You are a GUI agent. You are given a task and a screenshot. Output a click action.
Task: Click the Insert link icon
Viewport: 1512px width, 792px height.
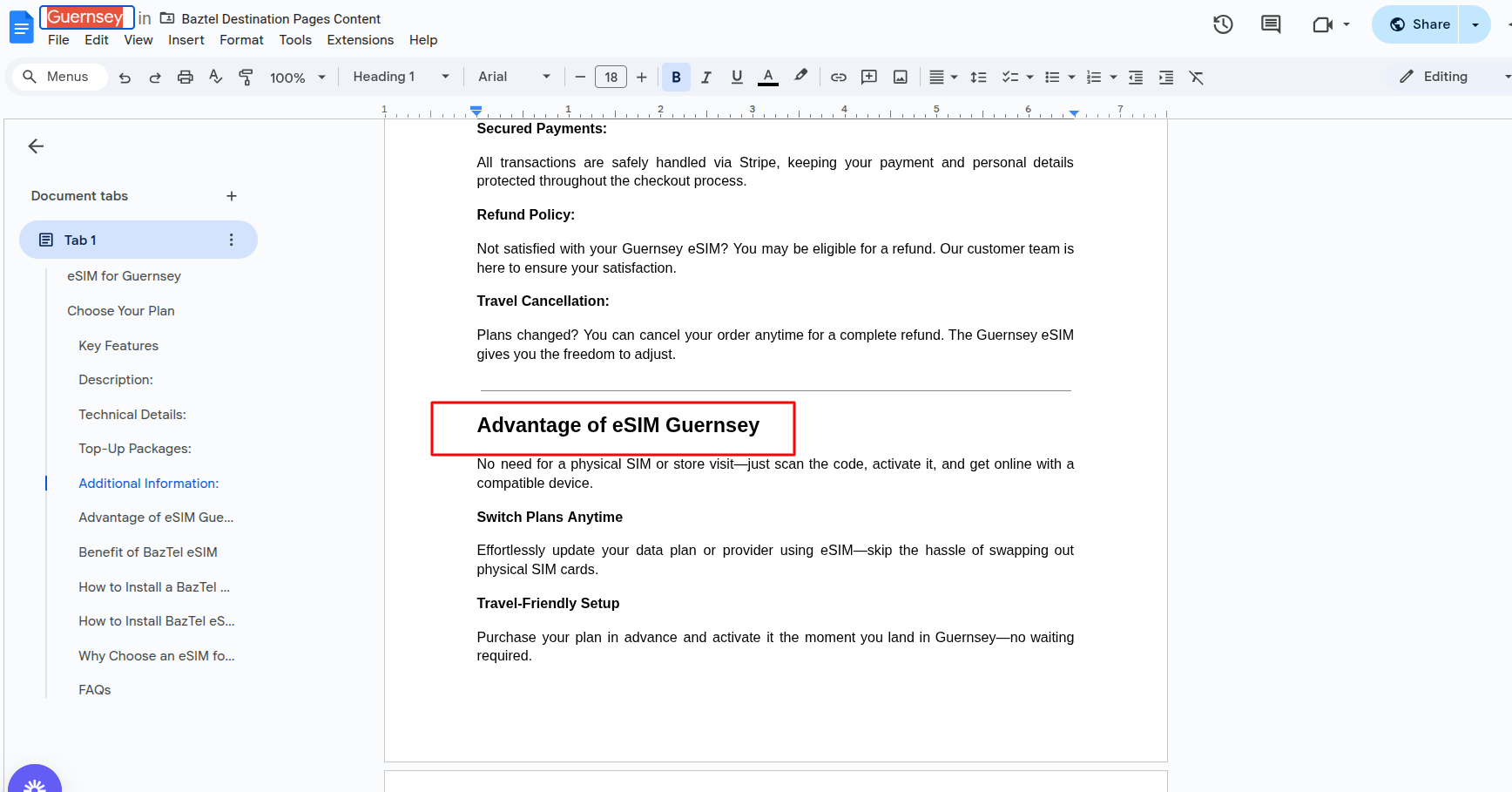point(838,78)
